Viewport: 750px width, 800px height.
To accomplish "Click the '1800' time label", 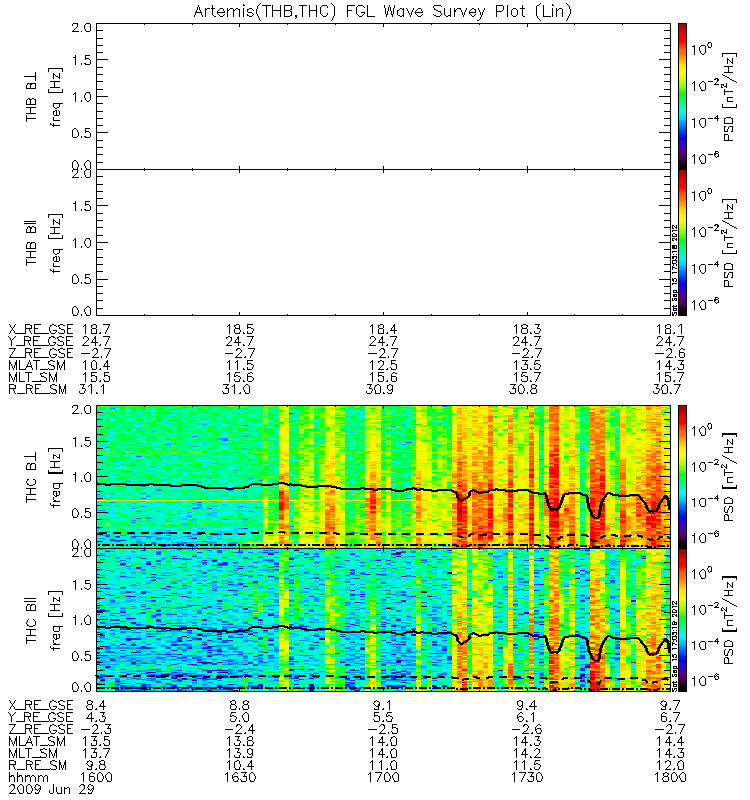I will click(x=670, y=778).
